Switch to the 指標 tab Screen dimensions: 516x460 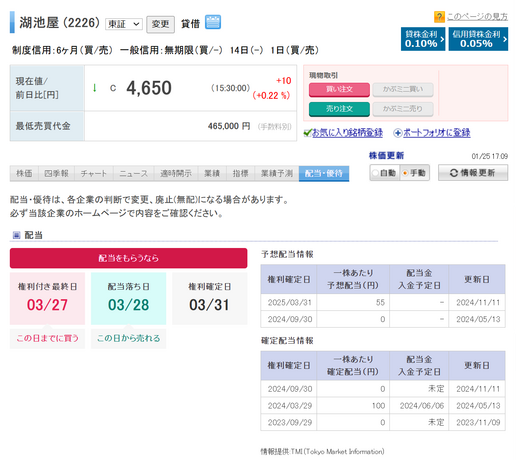[x=240, y=173]
